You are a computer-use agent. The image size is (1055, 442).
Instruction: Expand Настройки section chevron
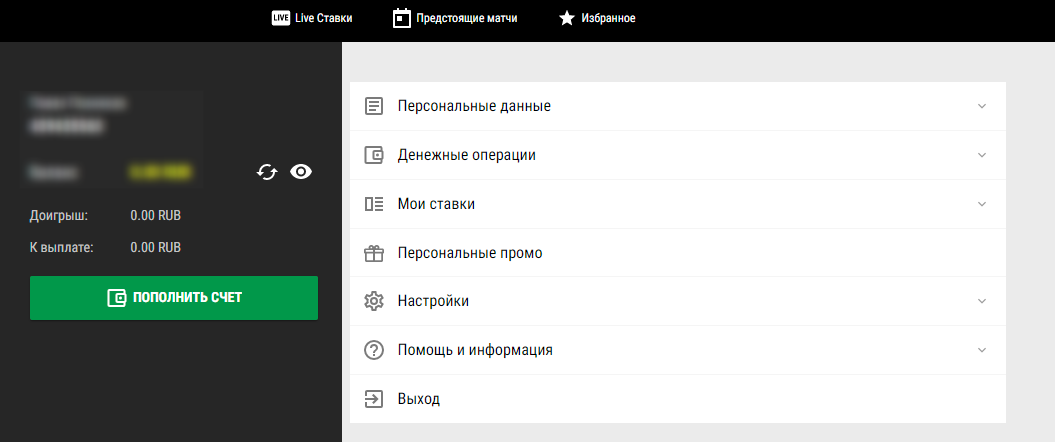click(x=981, y=301)
